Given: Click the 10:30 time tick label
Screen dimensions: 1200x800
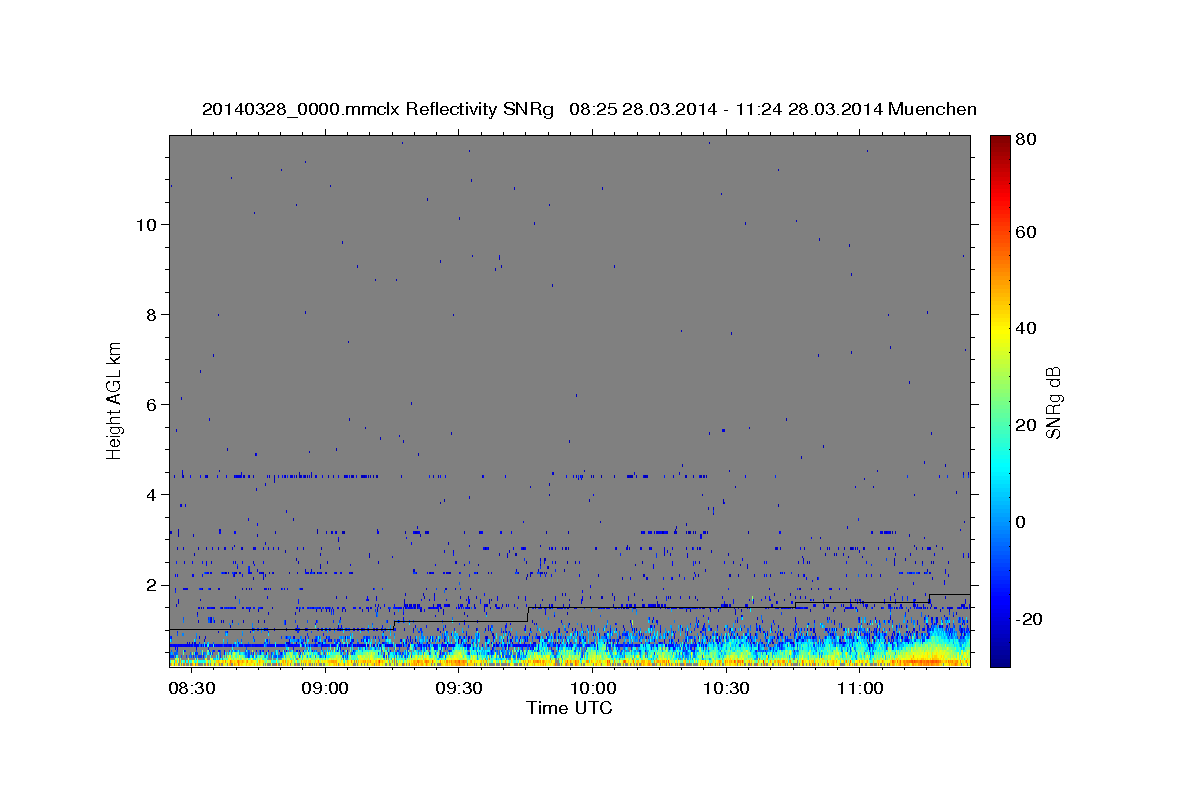Looking at the screenshot, I should tap(725, 689).
